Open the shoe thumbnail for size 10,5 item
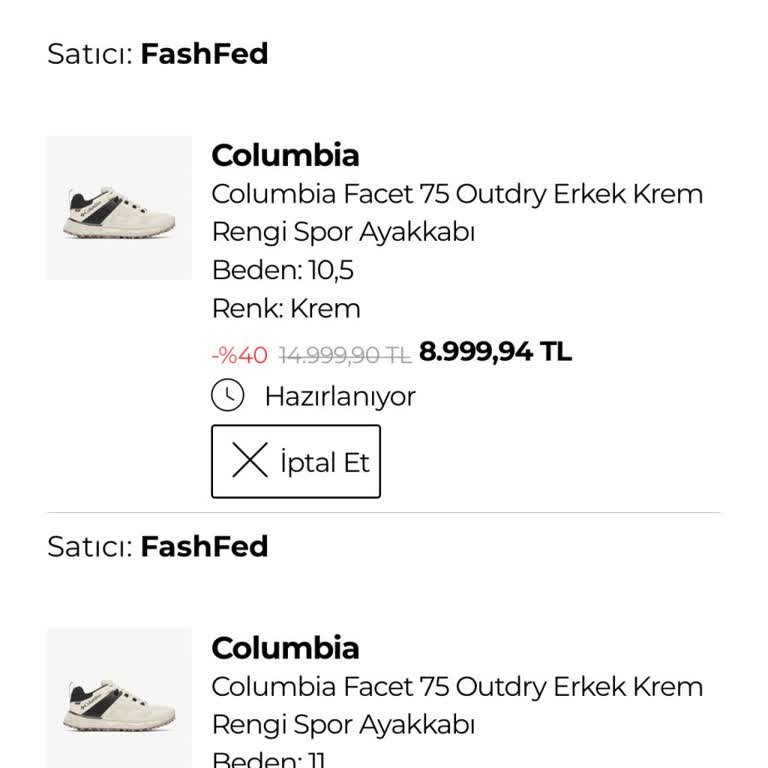The width and height of the screenshot is (768, 768). click(119, 208)
